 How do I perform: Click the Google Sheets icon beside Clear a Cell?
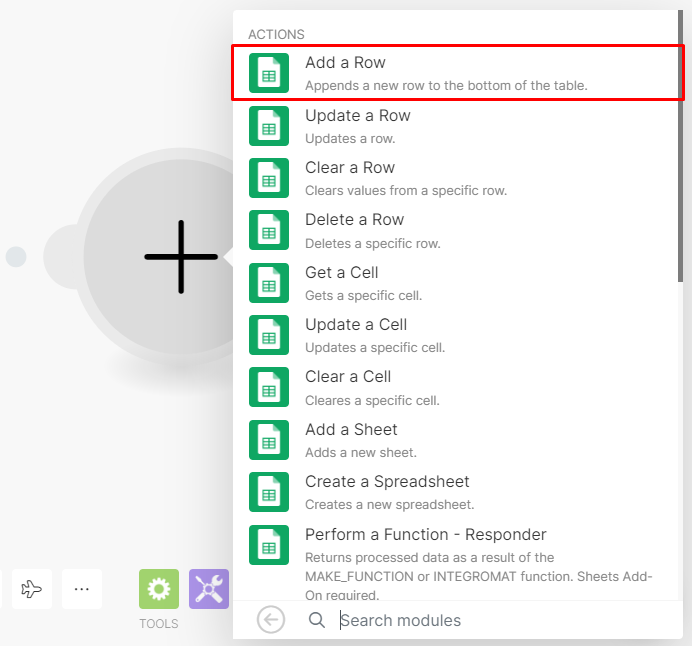click(269, 387)
